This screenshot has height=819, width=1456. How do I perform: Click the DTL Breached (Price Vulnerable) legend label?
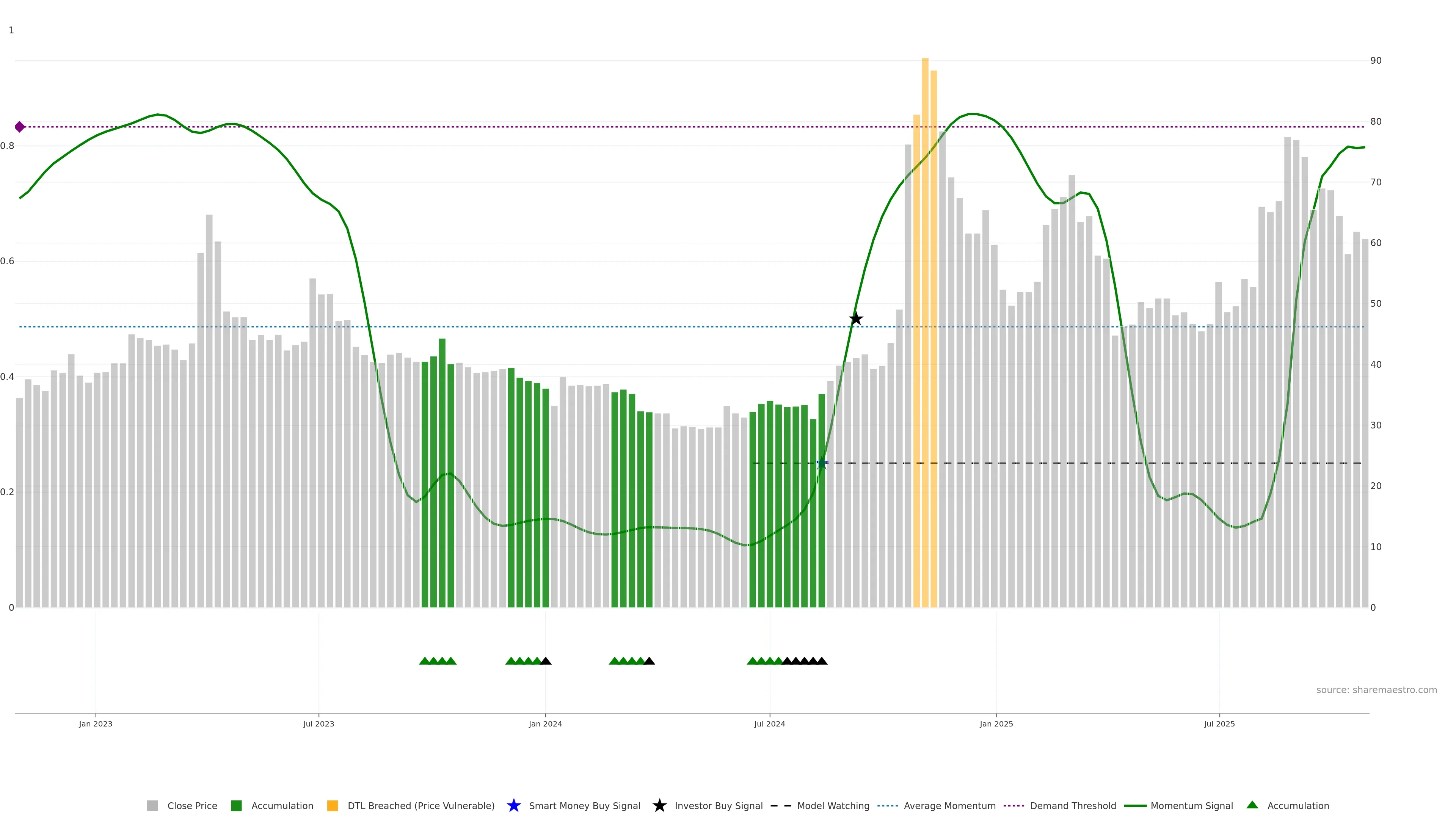point(420,806)
